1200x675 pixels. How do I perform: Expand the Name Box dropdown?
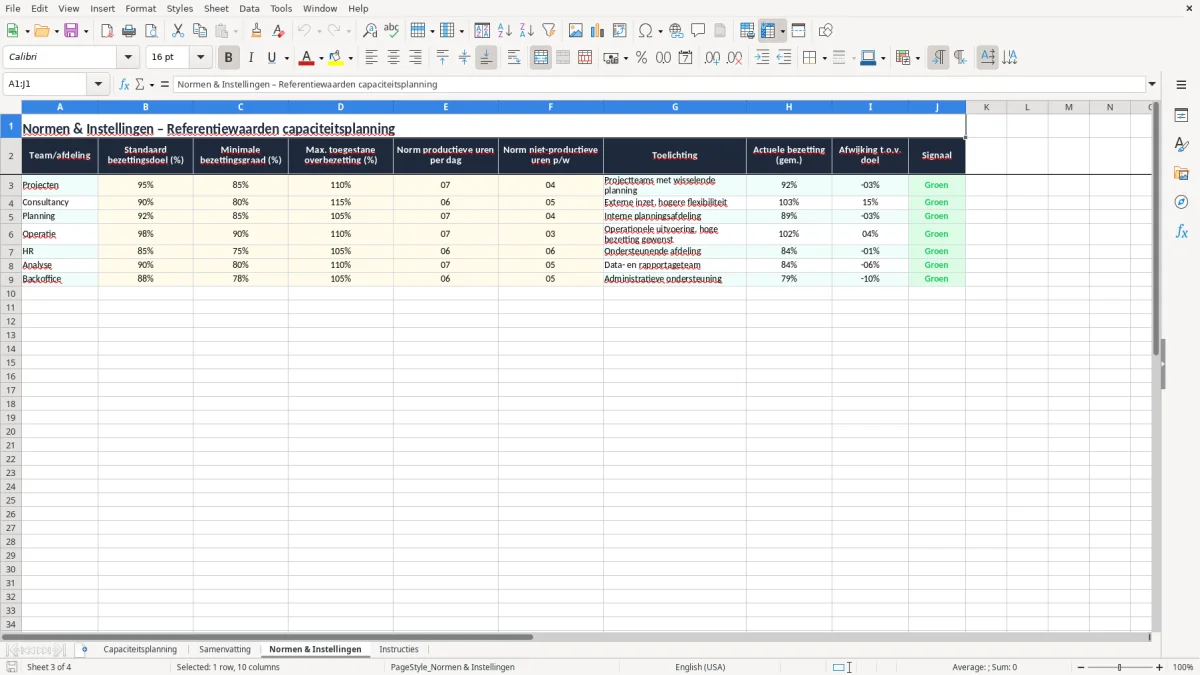pos(98,85)
